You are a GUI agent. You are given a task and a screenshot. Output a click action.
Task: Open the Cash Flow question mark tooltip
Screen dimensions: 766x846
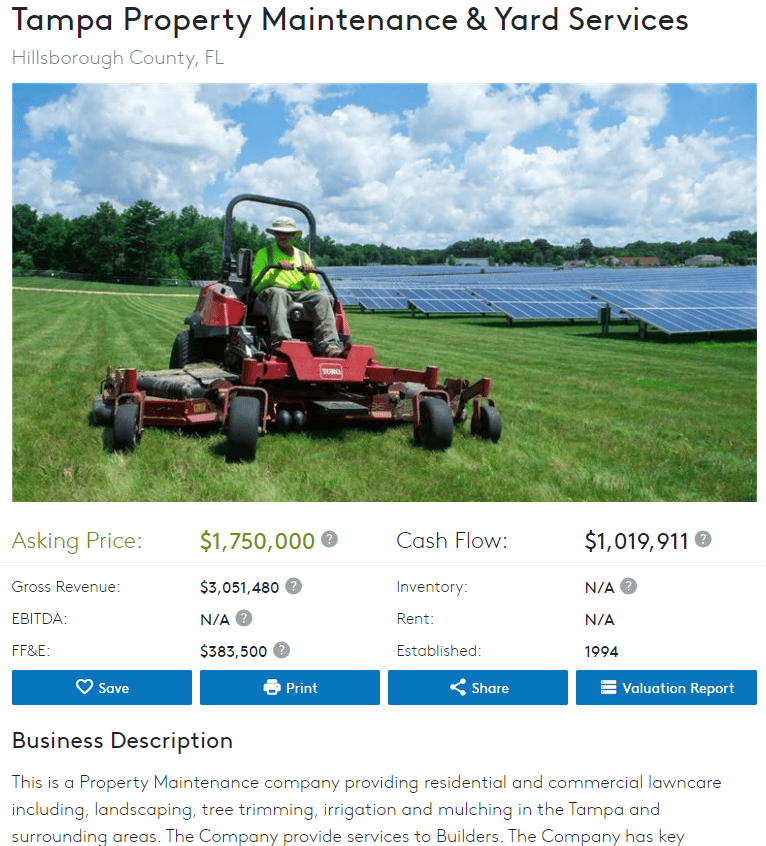click(703, 539)
